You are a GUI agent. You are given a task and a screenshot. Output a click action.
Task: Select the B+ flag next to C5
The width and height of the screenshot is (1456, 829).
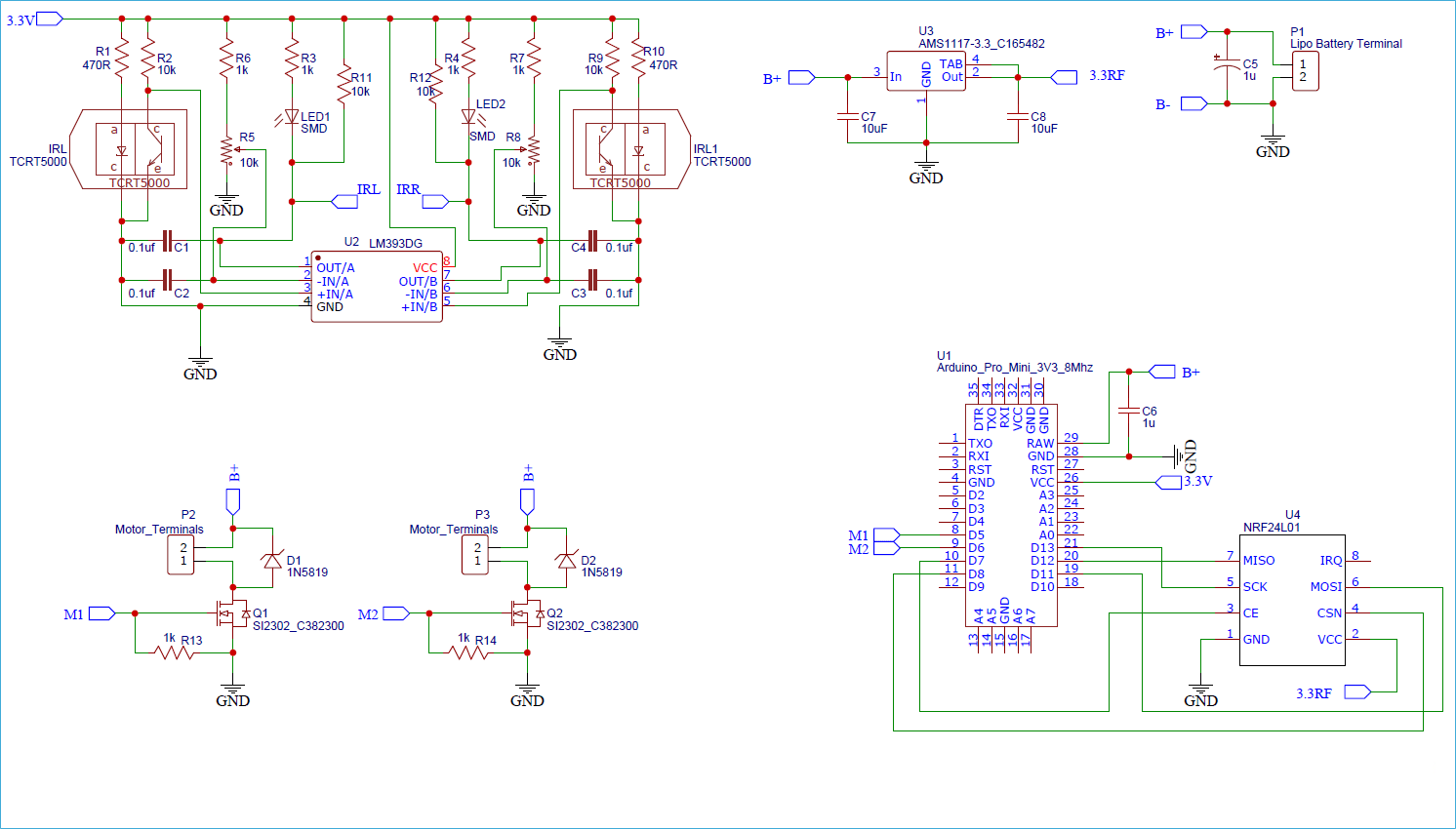click(x=1194, y=32)
